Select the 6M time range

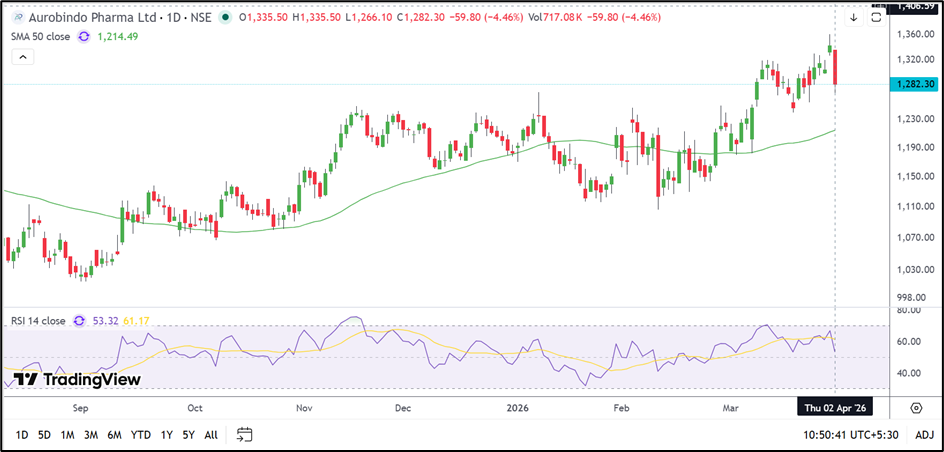115,434
